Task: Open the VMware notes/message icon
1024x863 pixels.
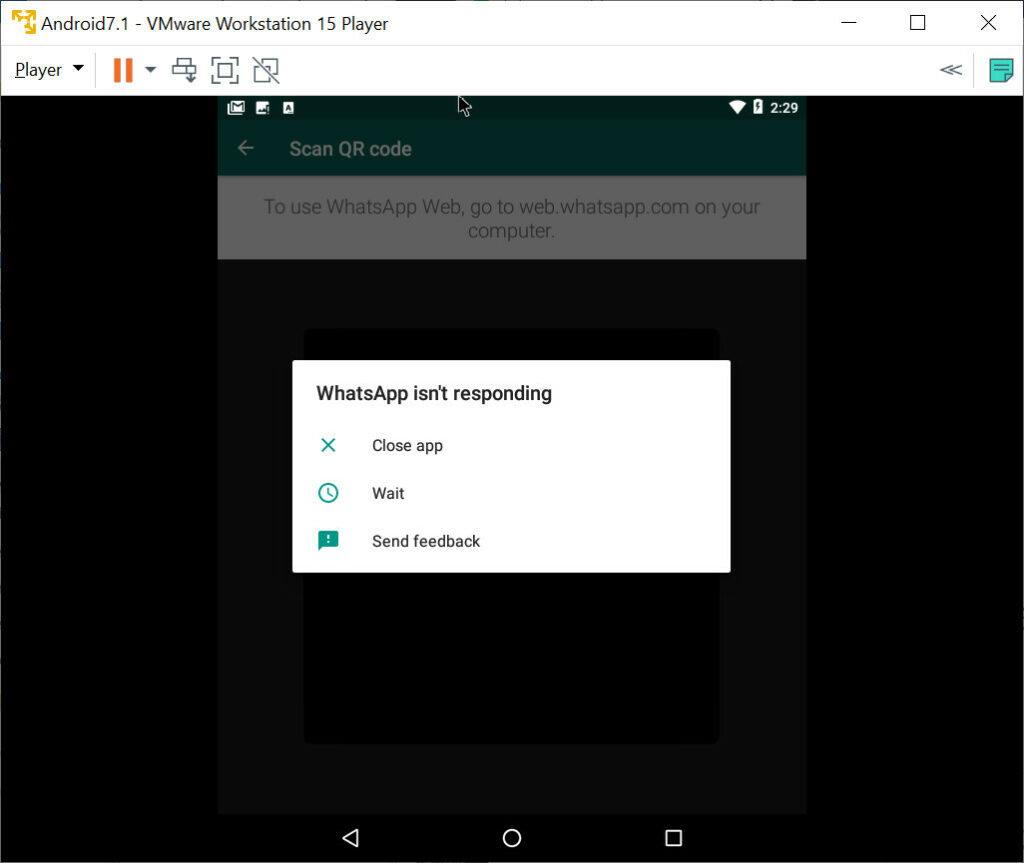Action: [x=1000, y=70]
